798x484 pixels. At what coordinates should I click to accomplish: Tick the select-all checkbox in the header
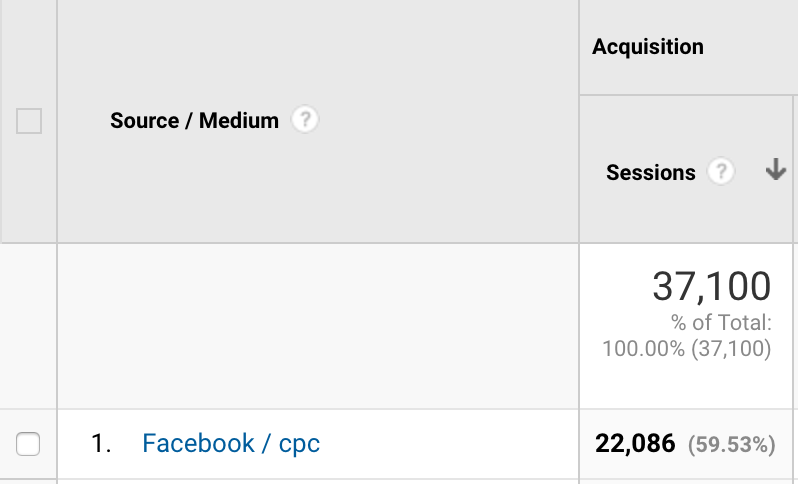[x=29, y=121]
